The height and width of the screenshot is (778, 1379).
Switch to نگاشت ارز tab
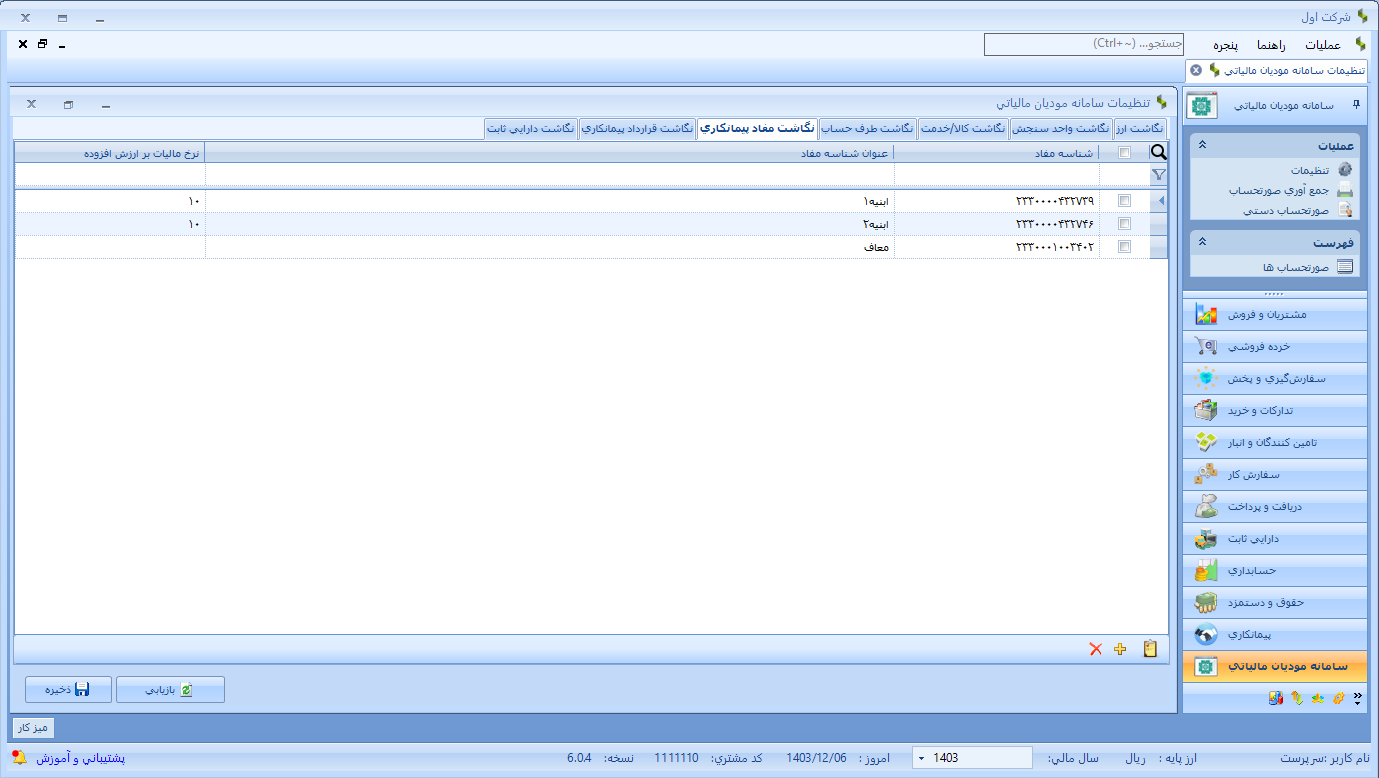pyautogui.click(x=1140, y=128)
